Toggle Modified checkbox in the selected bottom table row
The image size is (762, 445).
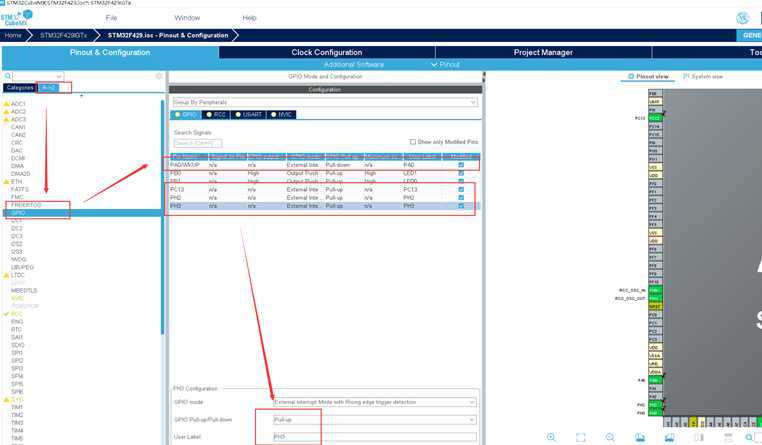click(461, 206)
